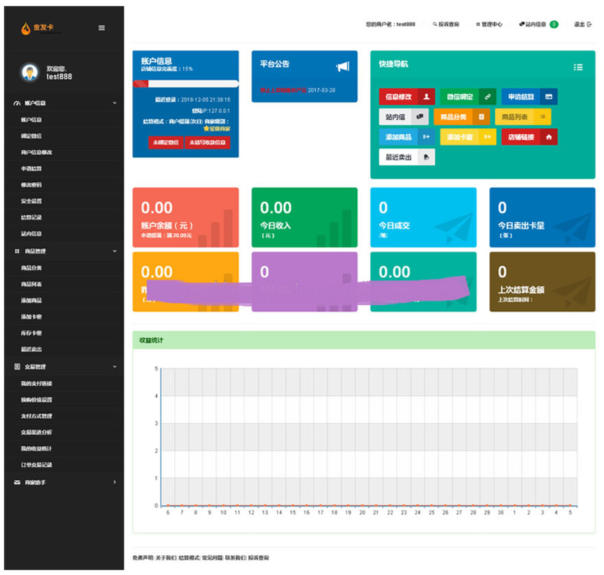Click the list icon in 快捷导航 header
The image size is (604, 575).
[x=578, y=67]
